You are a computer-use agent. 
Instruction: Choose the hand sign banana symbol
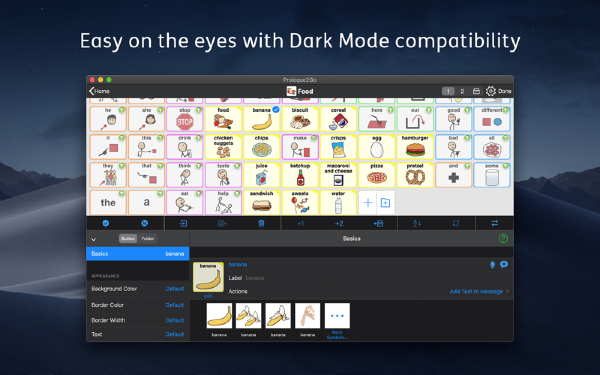pos(308,316)
